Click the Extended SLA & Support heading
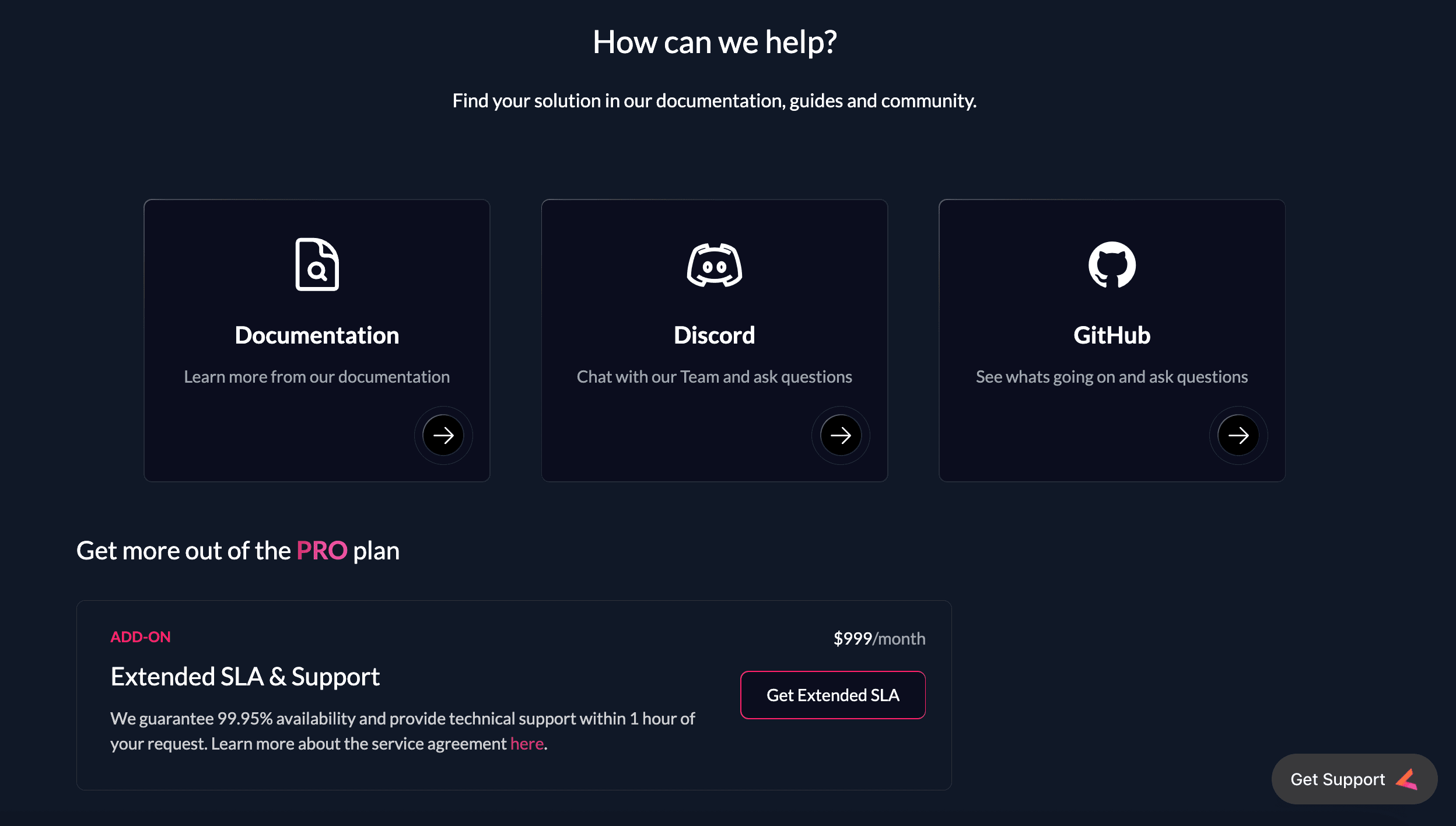Viewport: 1456px width, 826px height. 245,677
